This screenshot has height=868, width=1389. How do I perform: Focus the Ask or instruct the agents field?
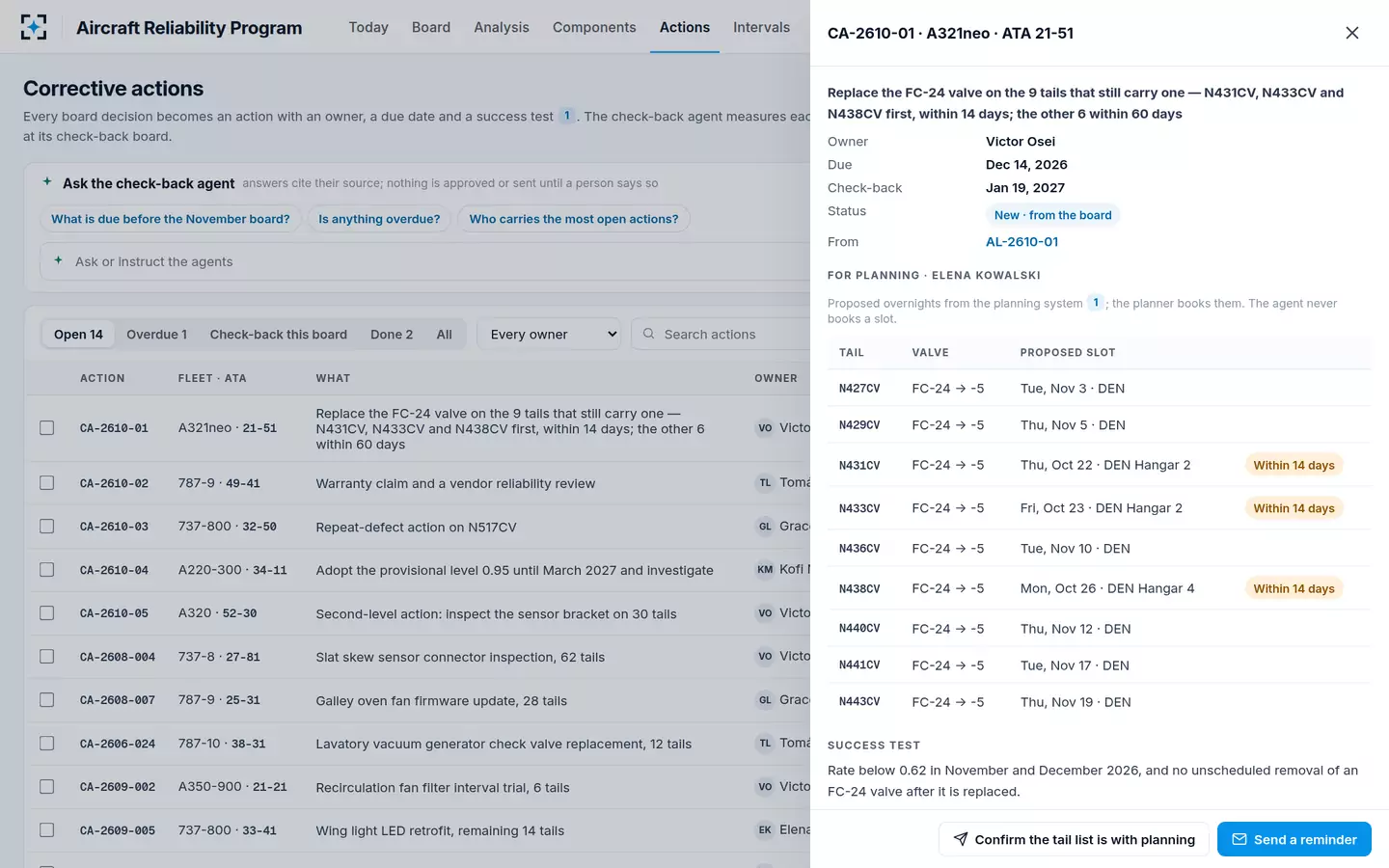pos(424,261)
